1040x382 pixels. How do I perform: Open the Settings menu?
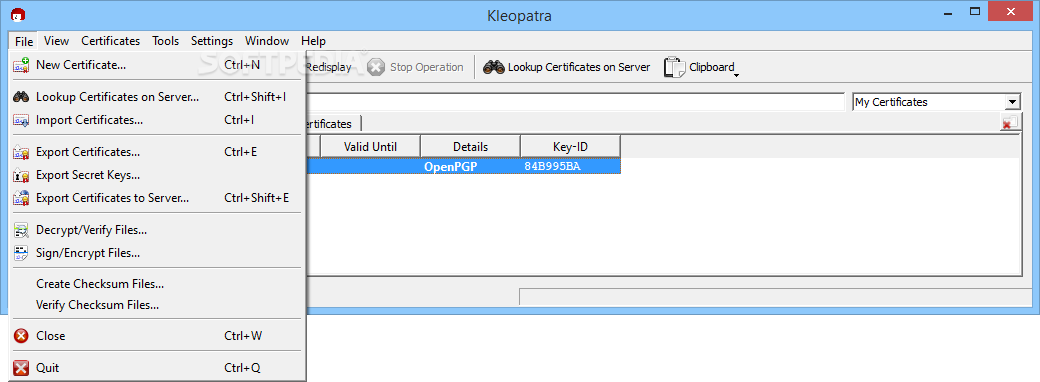pyautogui.click(x=212, y=41)
